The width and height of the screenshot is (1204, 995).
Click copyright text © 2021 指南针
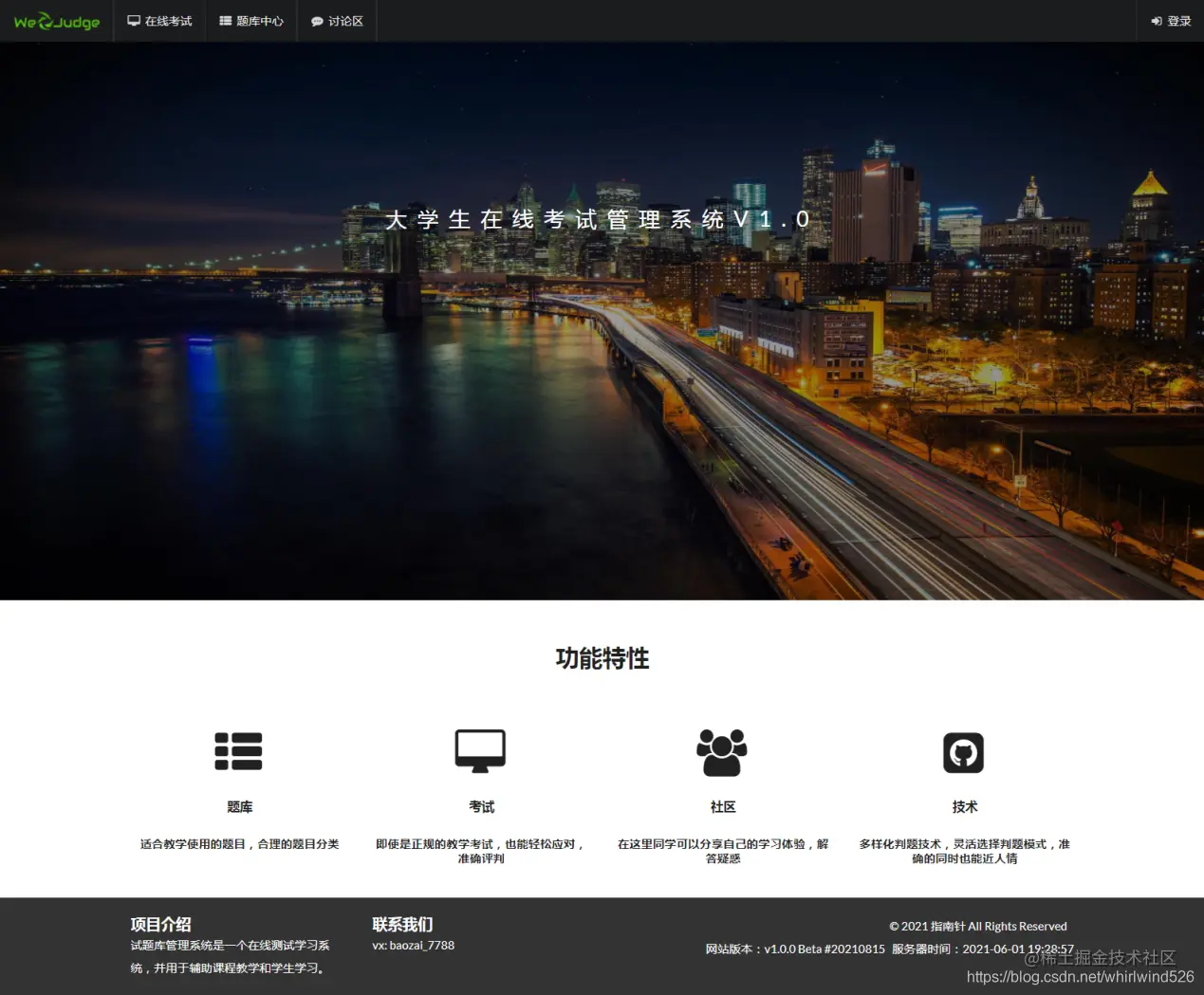977,927
